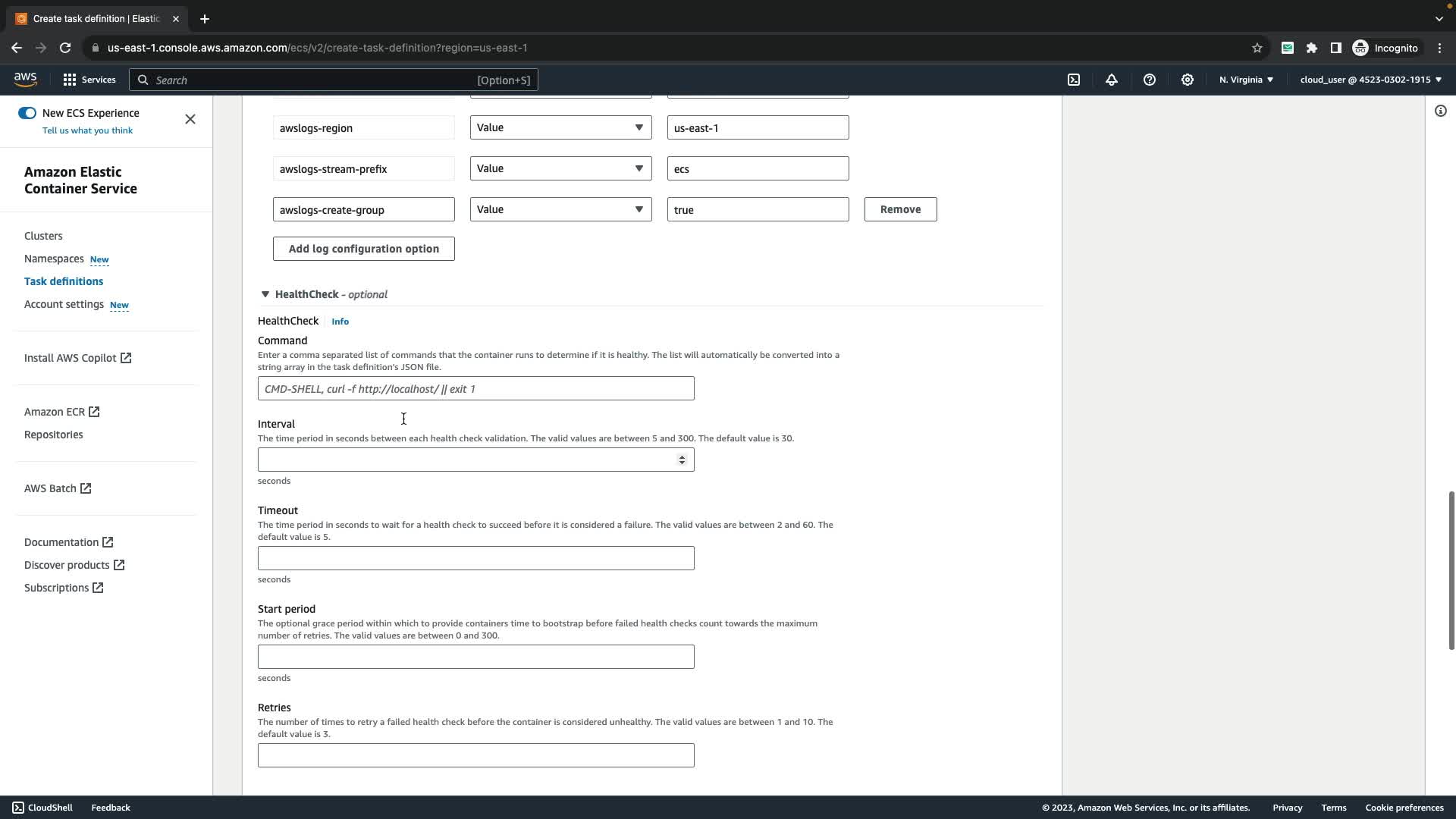Click the AWS logo home icon
Viewport: 1456px width, 819px height.
[25, 79]
